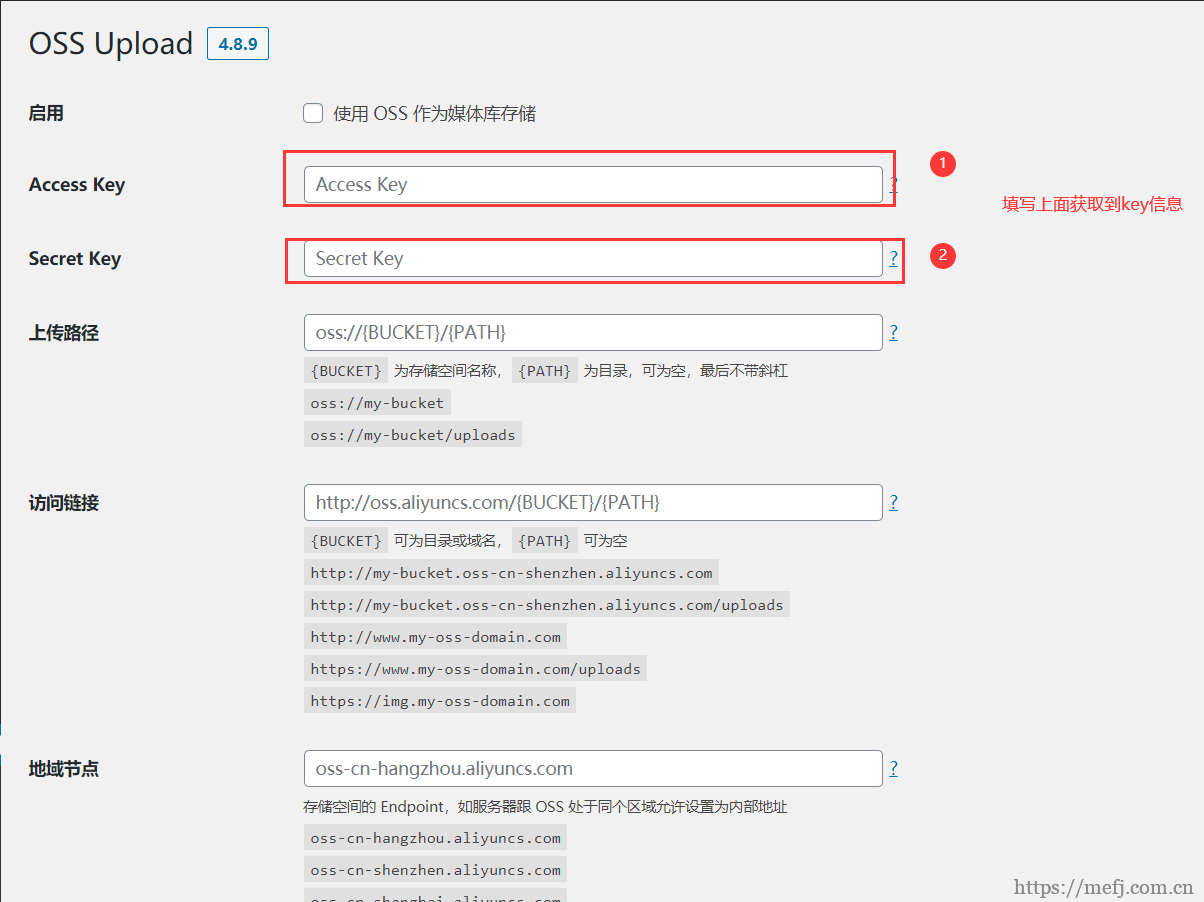Click the bold Secret Key row label
Screen dimensions: 1204x902
pyautogui.click(x=75, y=258)
